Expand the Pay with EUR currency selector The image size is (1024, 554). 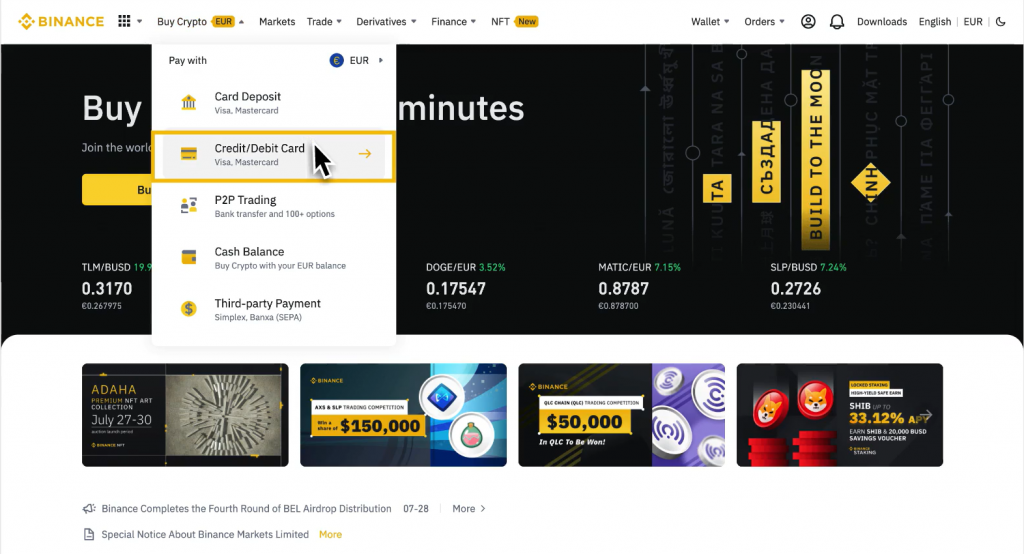[x=356, y=60]
